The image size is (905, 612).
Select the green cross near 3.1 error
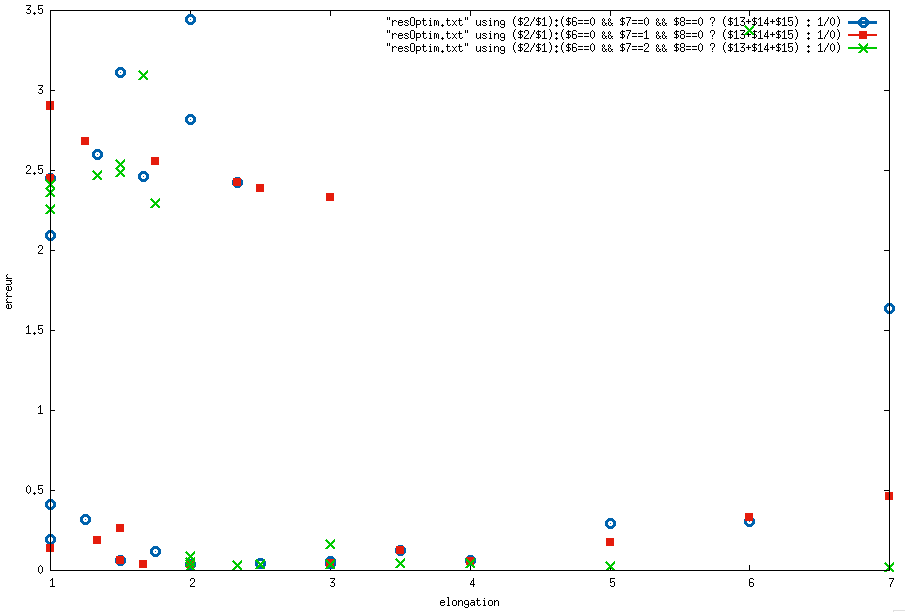pyautogui.click(x=143, y=75)
